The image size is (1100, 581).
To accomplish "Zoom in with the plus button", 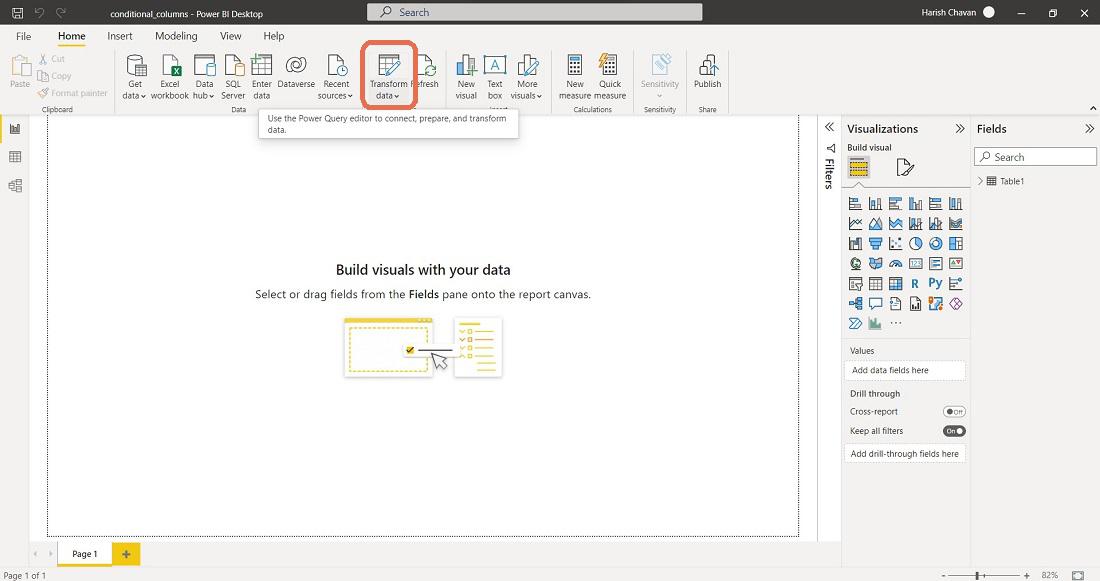I will pos(1026,575).
